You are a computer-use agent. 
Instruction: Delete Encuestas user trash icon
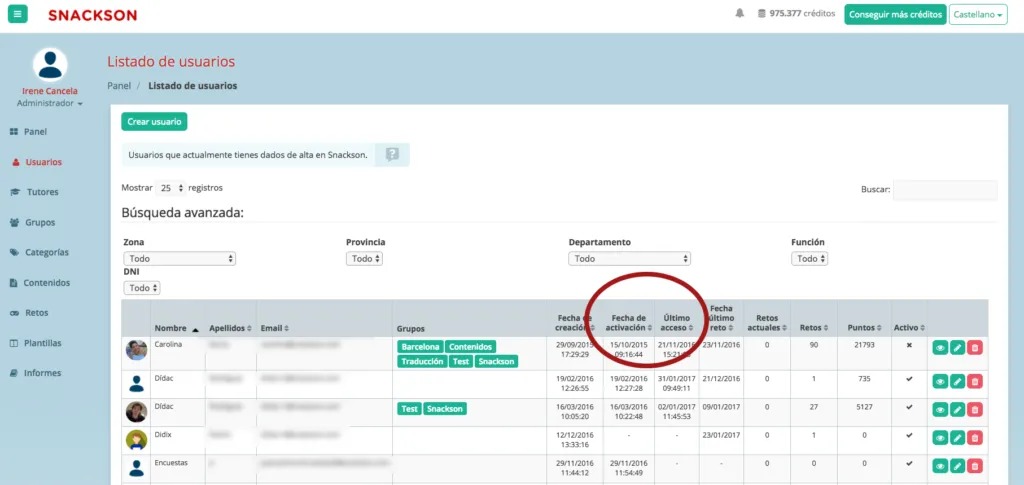coord(974,465)
